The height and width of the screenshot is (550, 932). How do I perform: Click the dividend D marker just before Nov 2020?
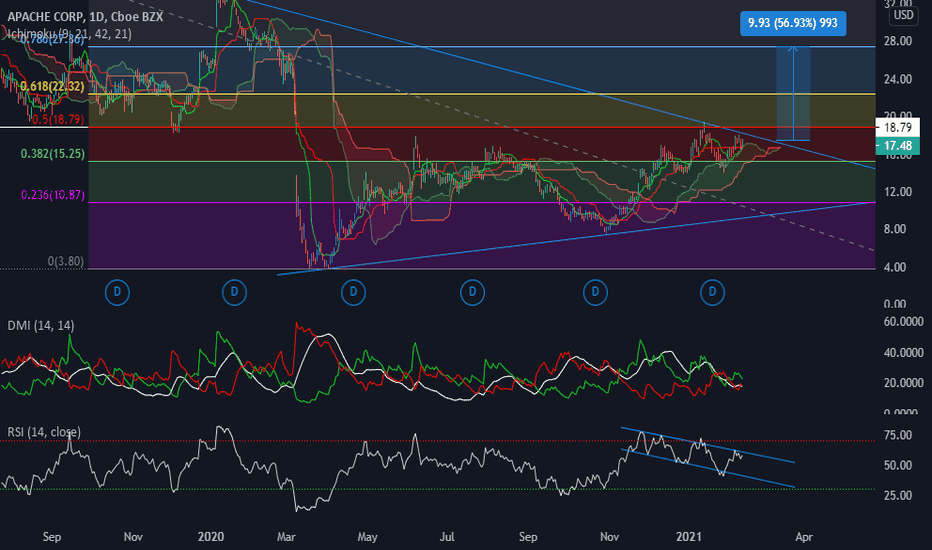(x=595, y=292)
